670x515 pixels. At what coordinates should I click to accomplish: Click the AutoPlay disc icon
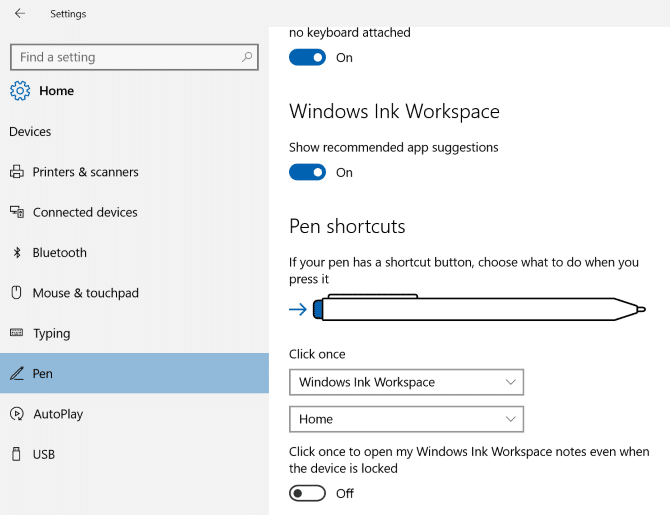(17, 414)
